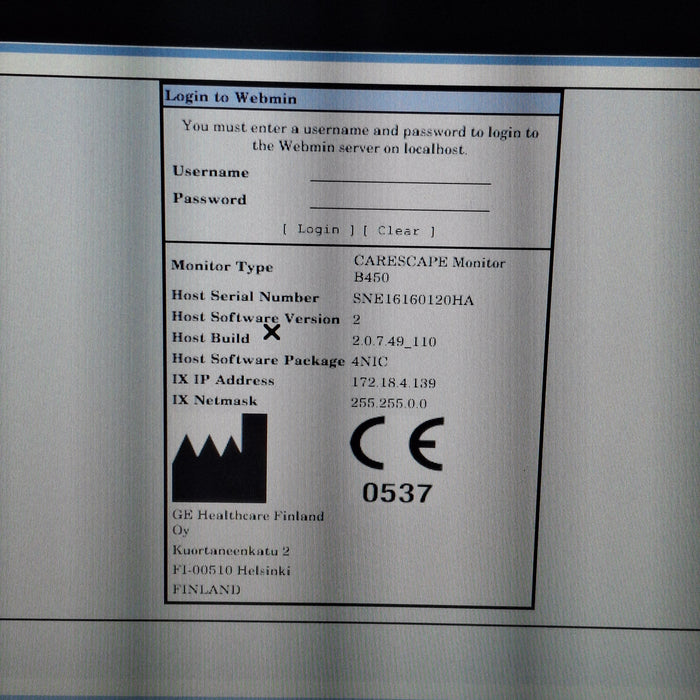Image resolution: width=700 pixels, height=700 pixels.
Task: Click the CE conformity mark
Action: pyautogui.click(x=396, y=445)
